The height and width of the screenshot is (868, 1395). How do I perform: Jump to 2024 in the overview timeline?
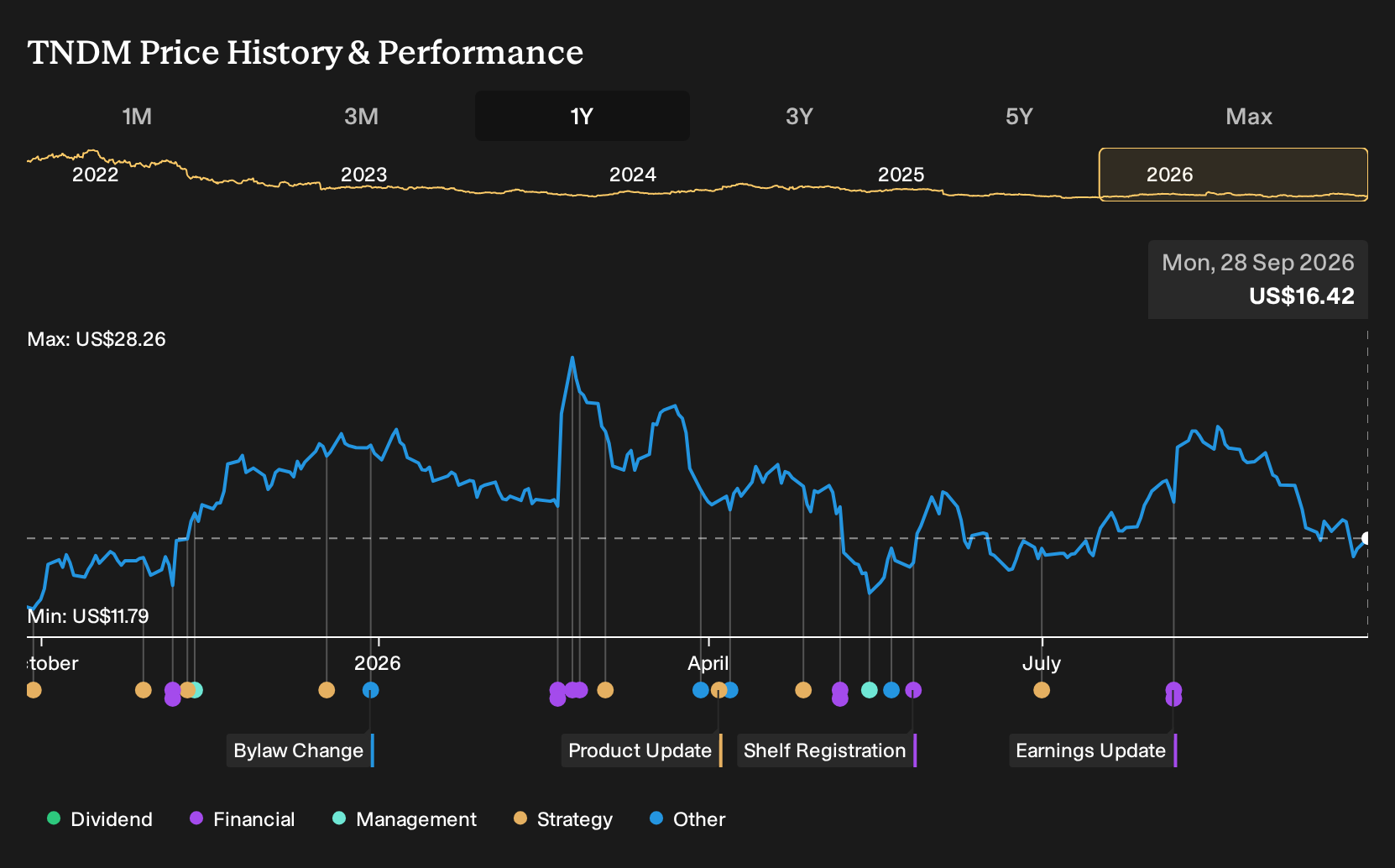[x=632, y=175]
